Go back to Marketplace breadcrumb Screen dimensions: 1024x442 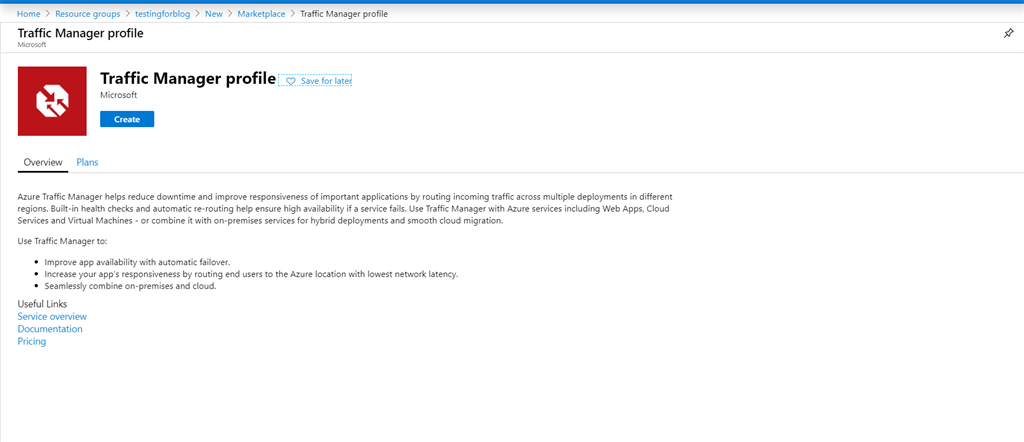[260, 14]
